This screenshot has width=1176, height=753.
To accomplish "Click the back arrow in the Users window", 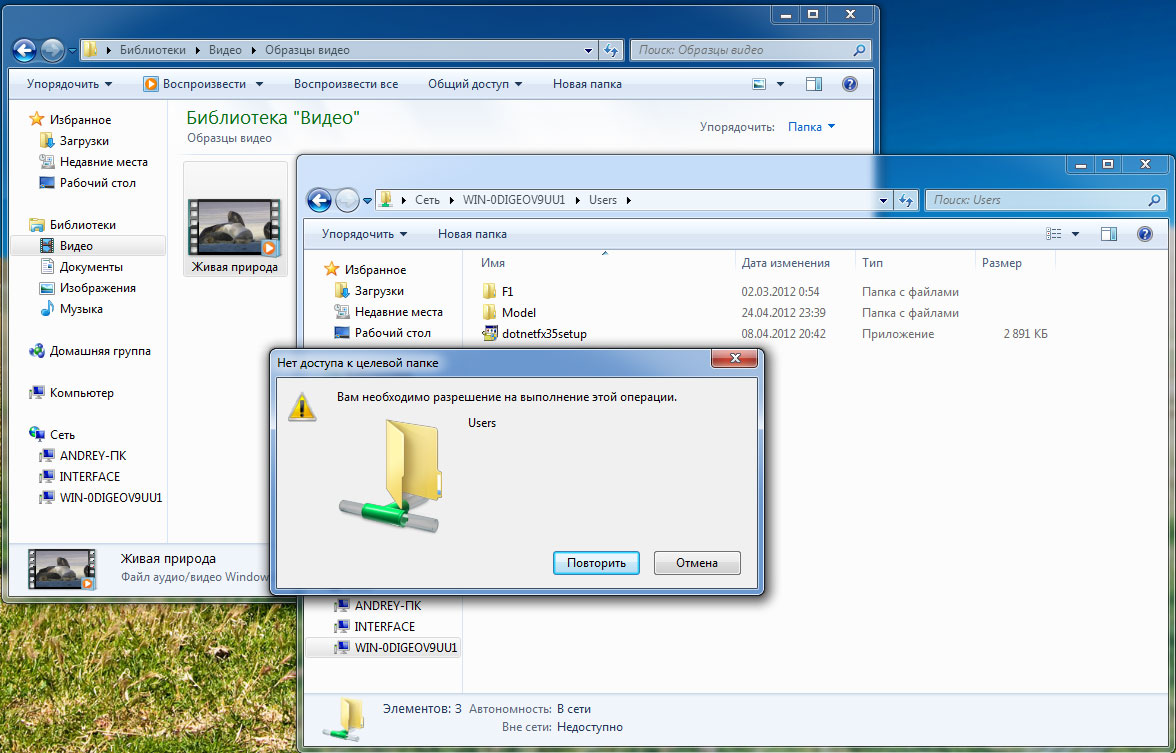I will [319, 200].
